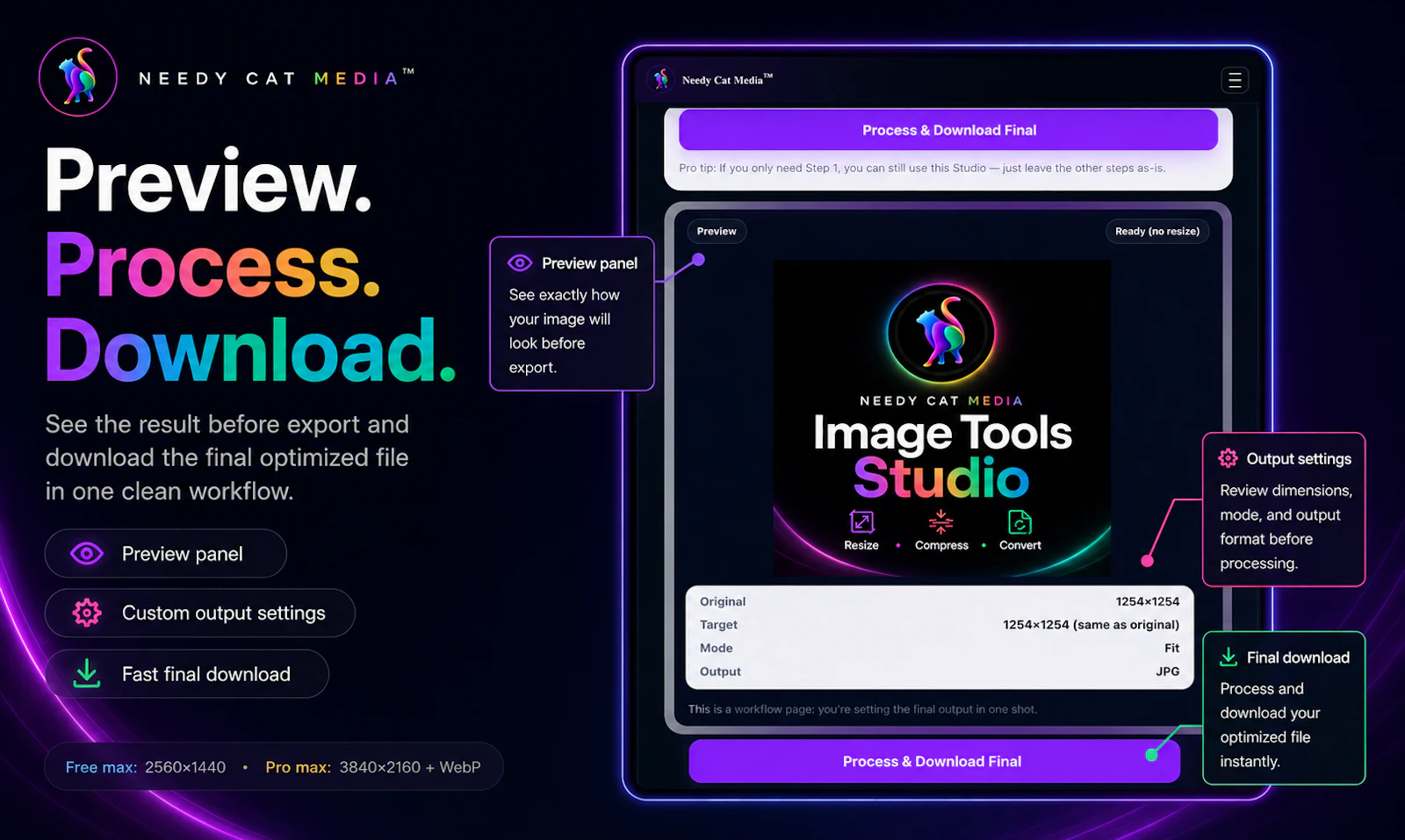Click the 'Process.' headline word
The height and width of the screenshot is (840, 1405).
213,266
